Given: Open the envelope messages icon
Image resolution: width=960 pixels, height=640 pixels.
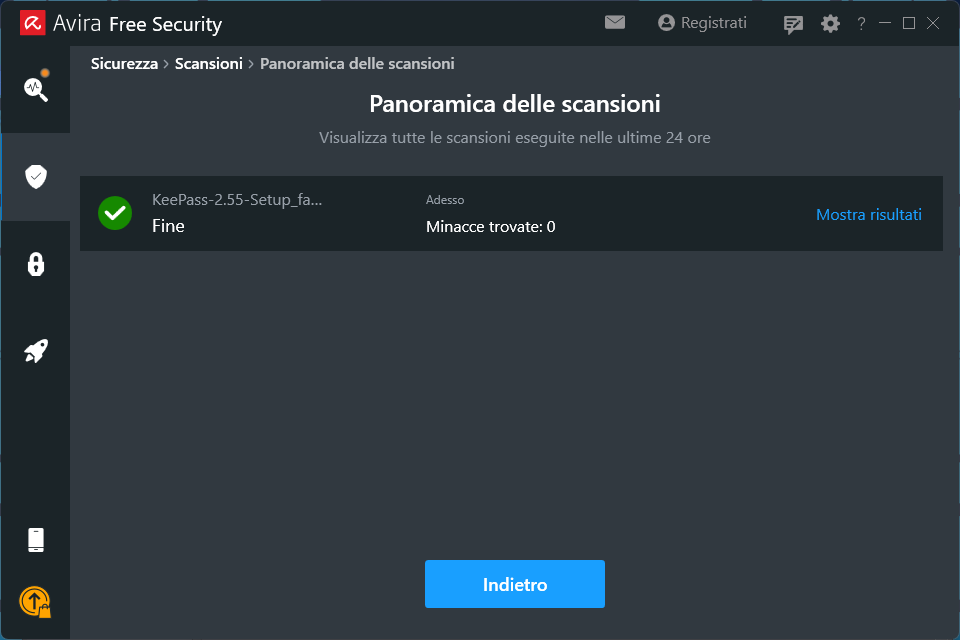Looking at the screenshot, I should coord(615,22).
